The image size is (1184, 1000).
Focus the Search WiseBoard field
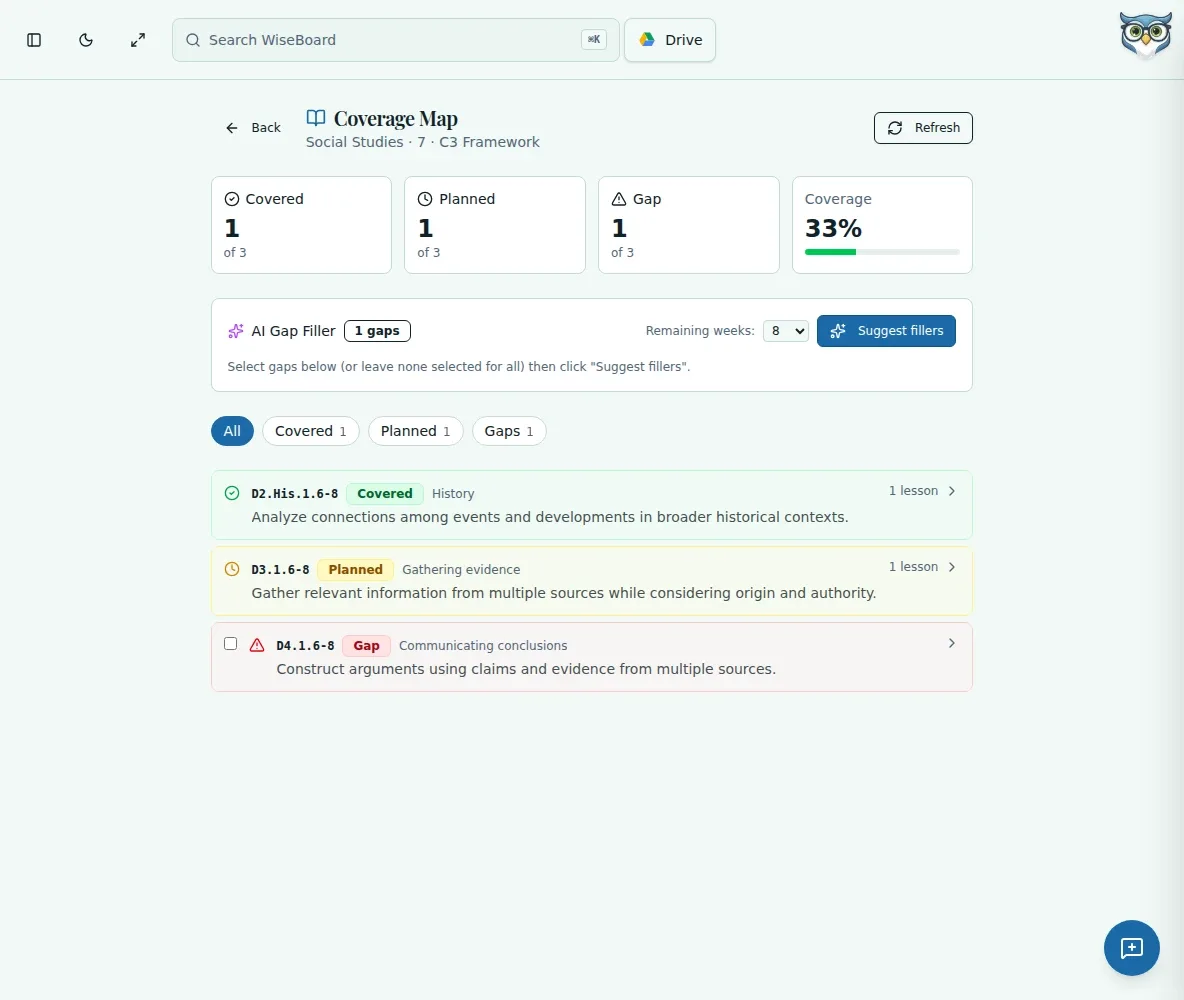coord(396,40)
